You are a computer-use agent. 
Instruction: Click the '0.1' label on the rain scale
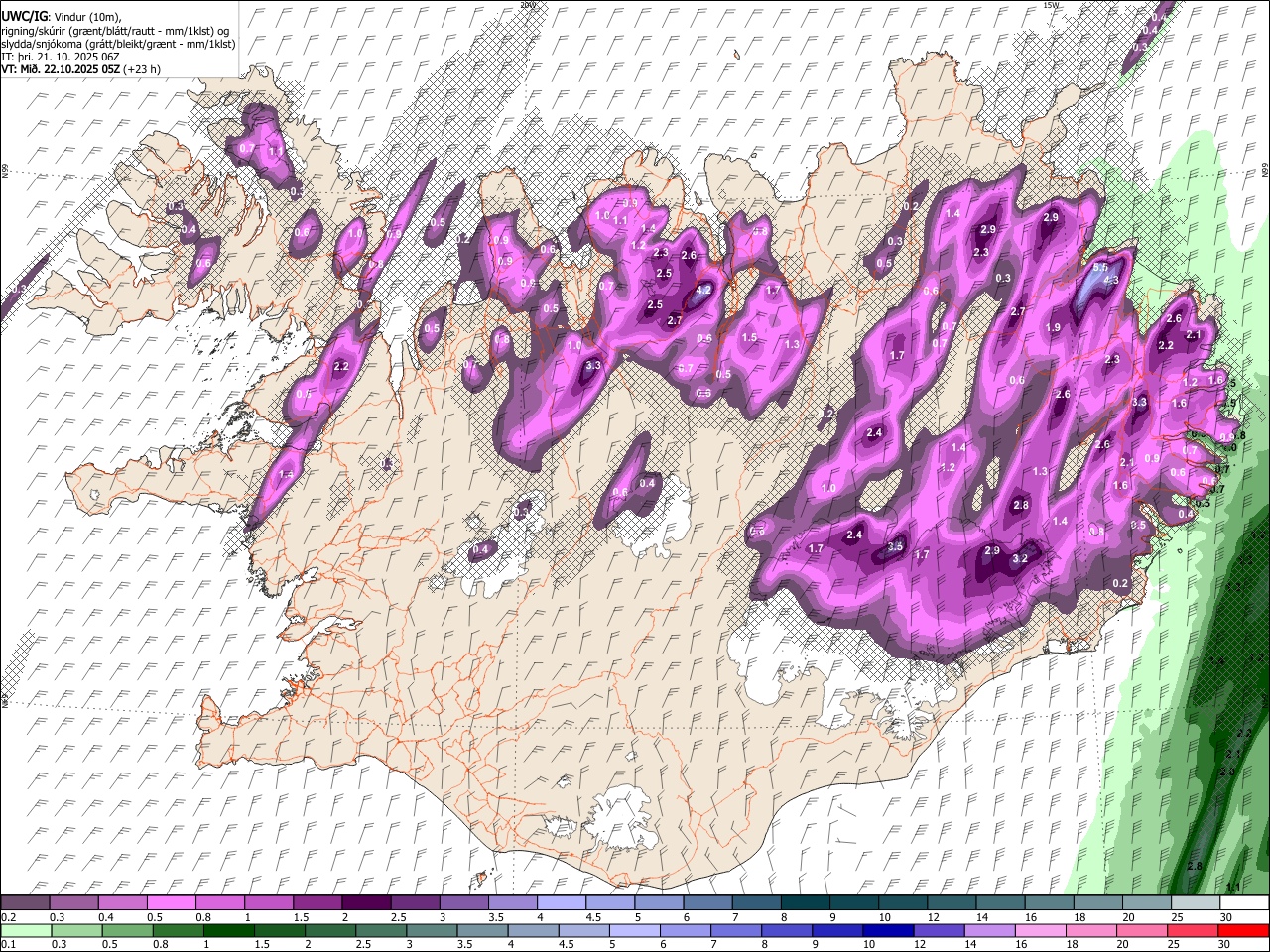pos(9,944)
